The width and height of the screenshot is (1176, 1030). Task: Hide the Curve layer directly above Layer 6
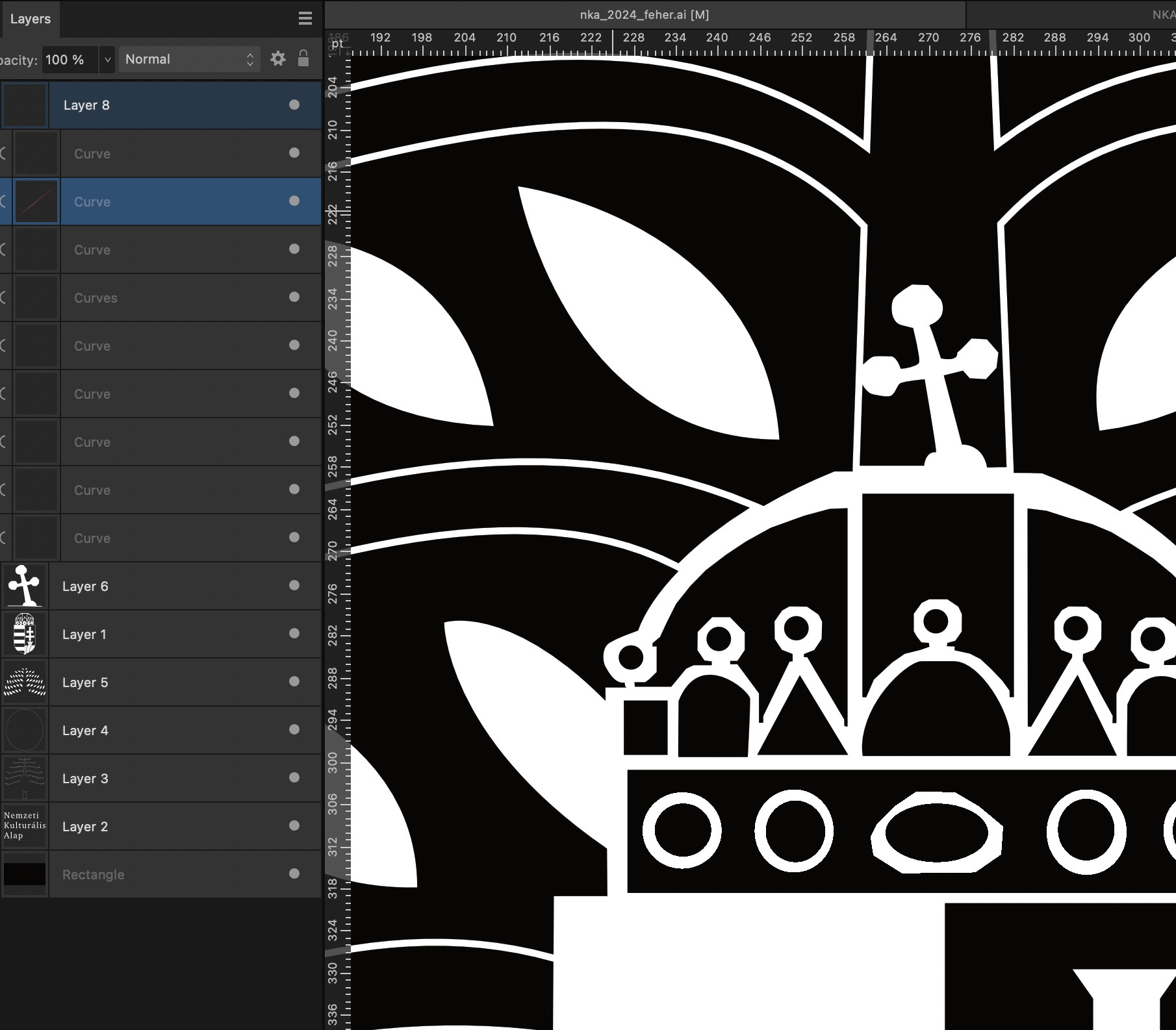coord(294,537)
